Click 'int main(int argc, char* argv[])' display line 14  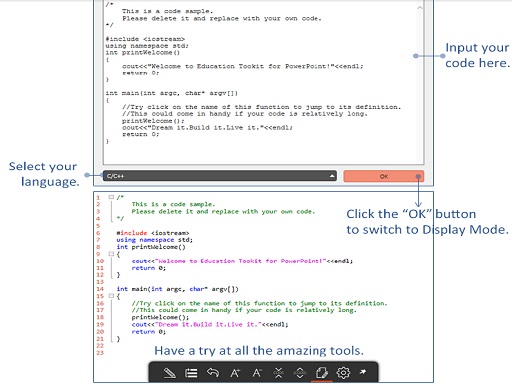[177, 289]
